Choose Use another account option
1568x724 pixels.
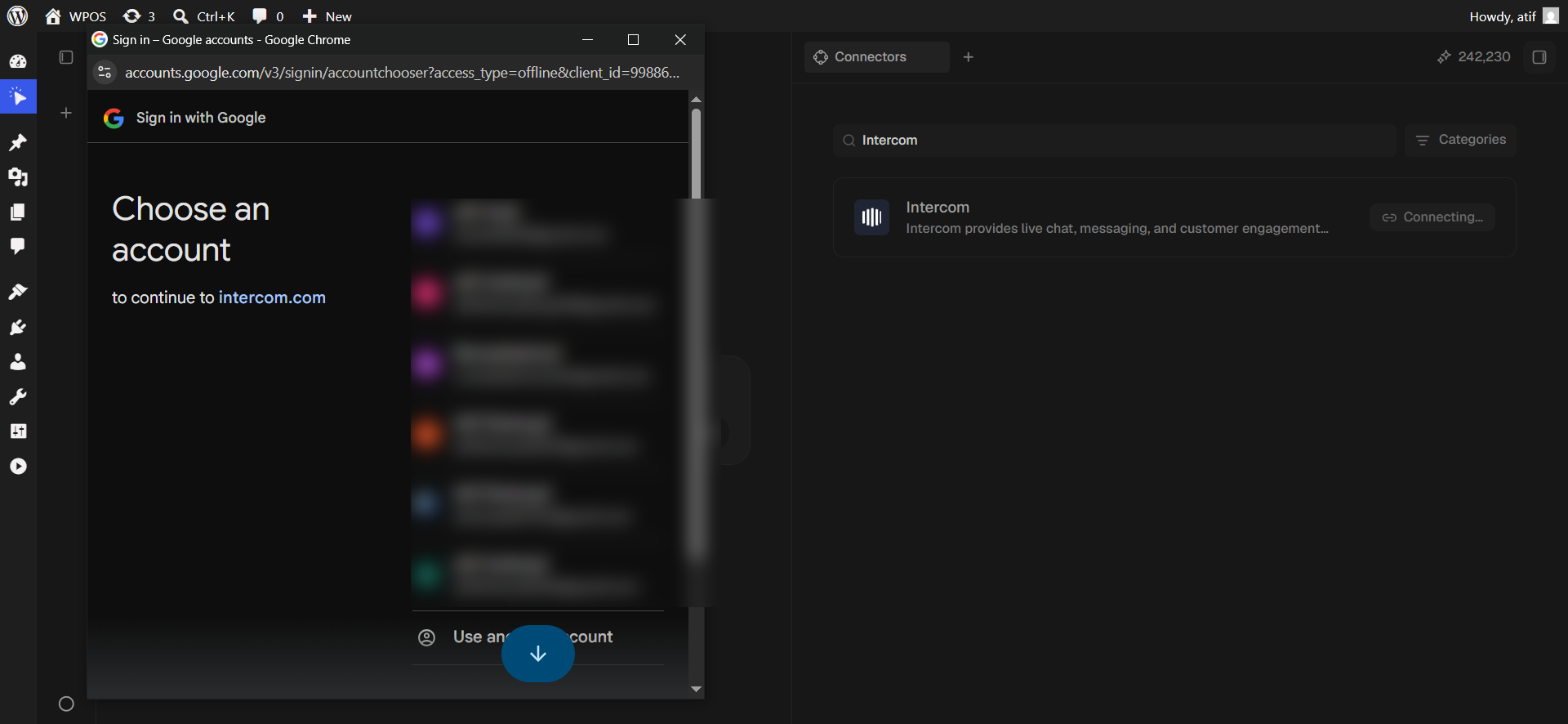point(537,637)
